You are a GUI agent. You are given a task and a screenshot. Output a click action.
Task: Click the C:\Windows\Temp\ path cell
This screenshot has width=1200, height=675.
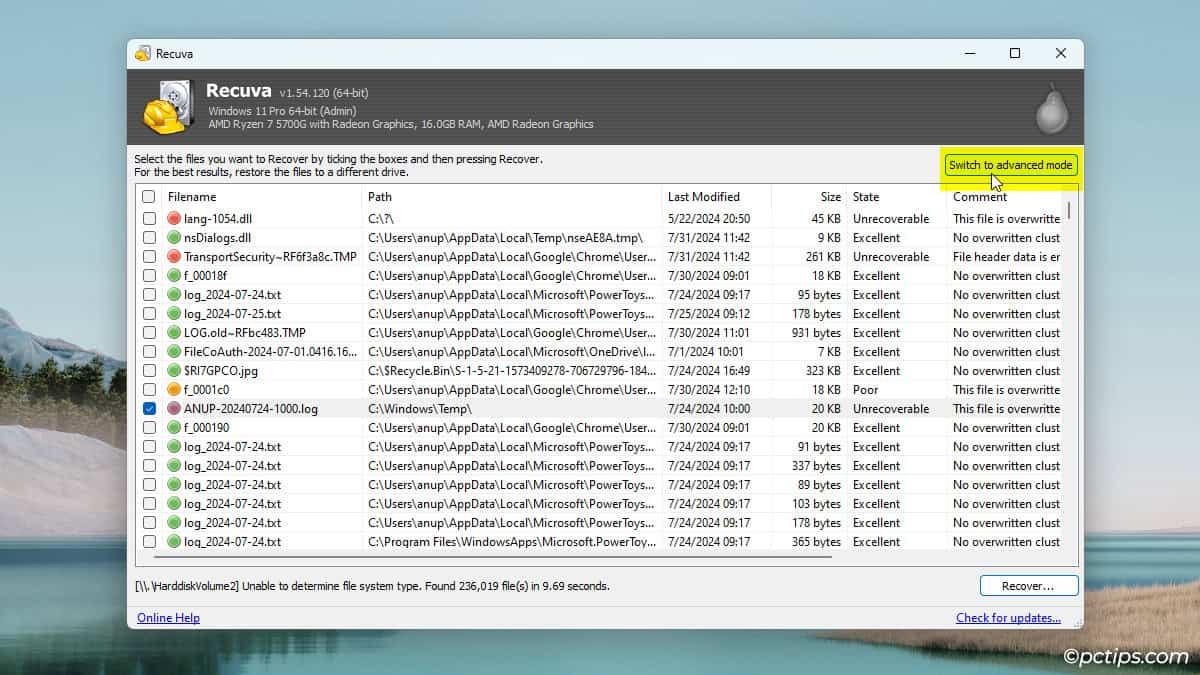pos(419,409)
